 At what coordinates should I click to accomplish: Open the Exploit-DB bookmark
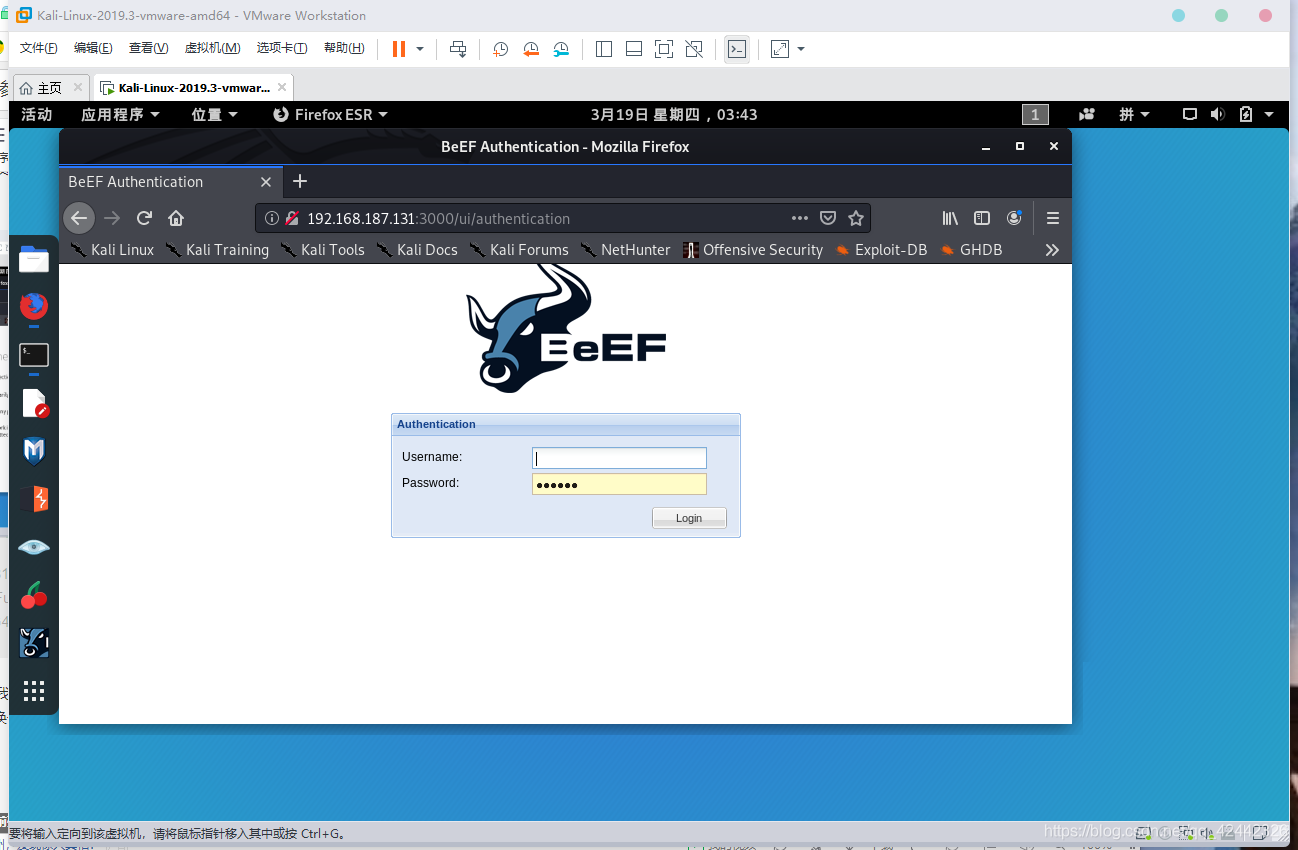[x=881, y=250]
